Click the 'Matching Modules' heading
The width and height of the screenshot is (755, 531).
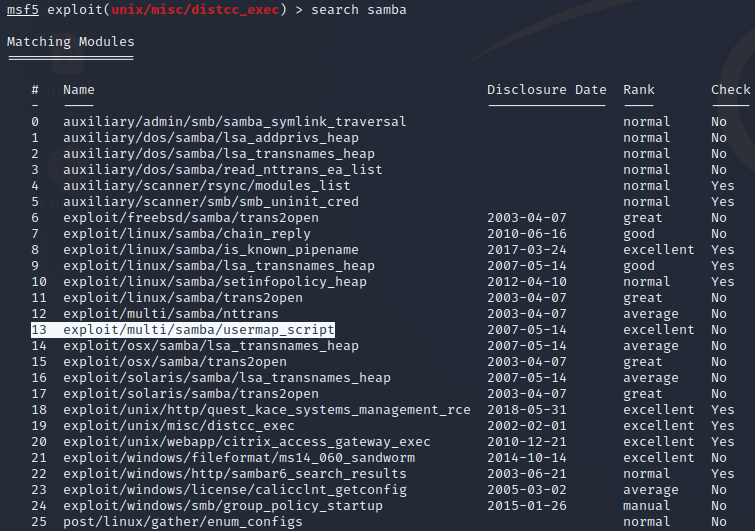71,42
